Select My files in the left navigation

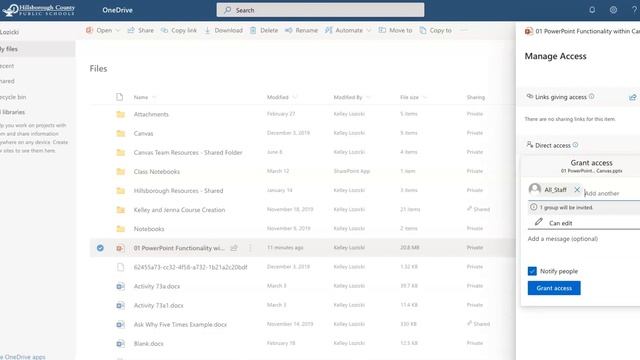click(38, 49)
